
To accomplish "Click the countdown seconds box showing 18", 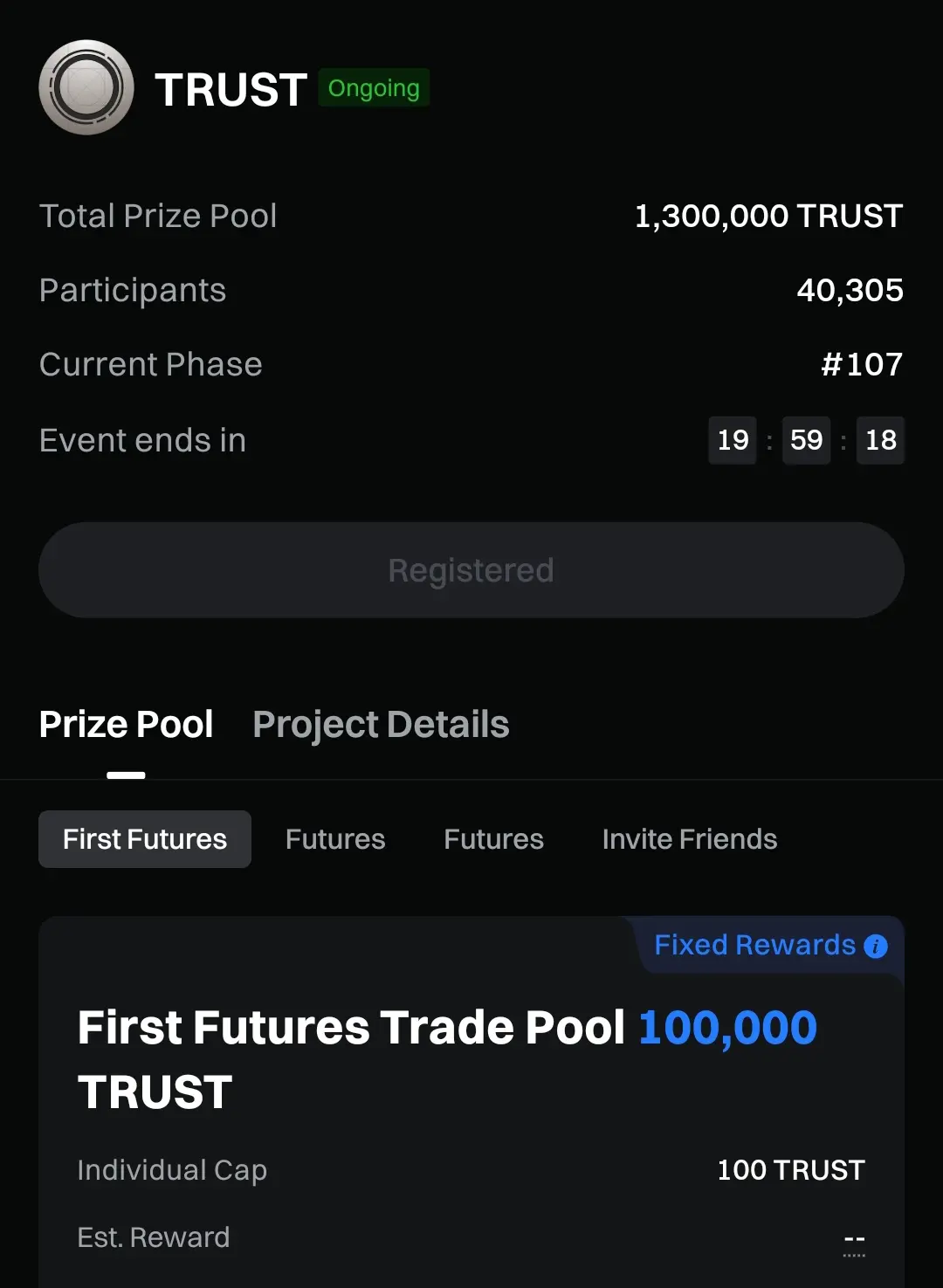I will (x=880, y=440).
